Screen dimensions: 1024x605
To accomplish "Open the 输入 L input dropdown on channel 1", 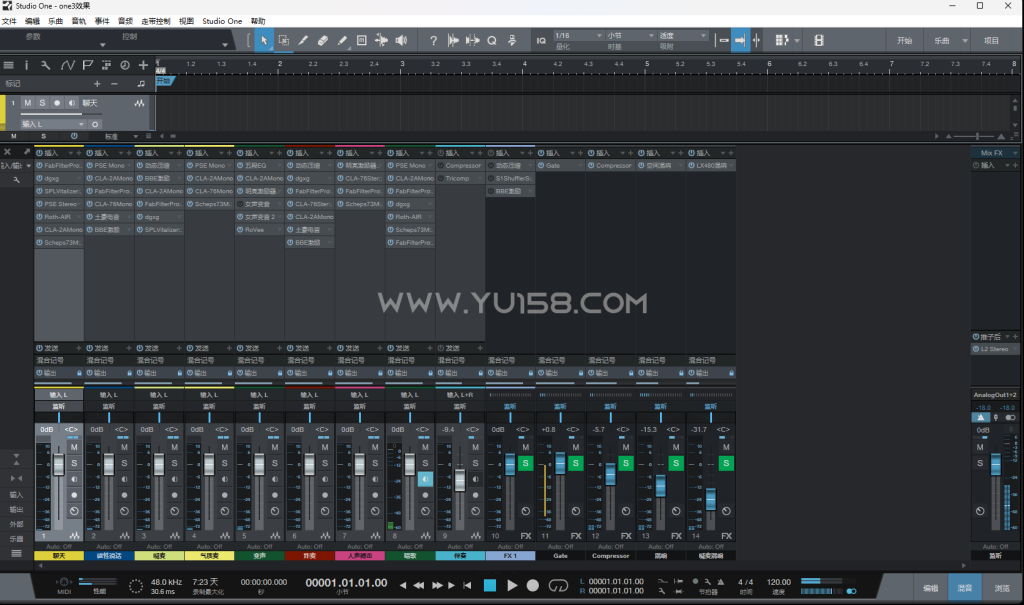I will pyautogui.click(x=58, y=395).
